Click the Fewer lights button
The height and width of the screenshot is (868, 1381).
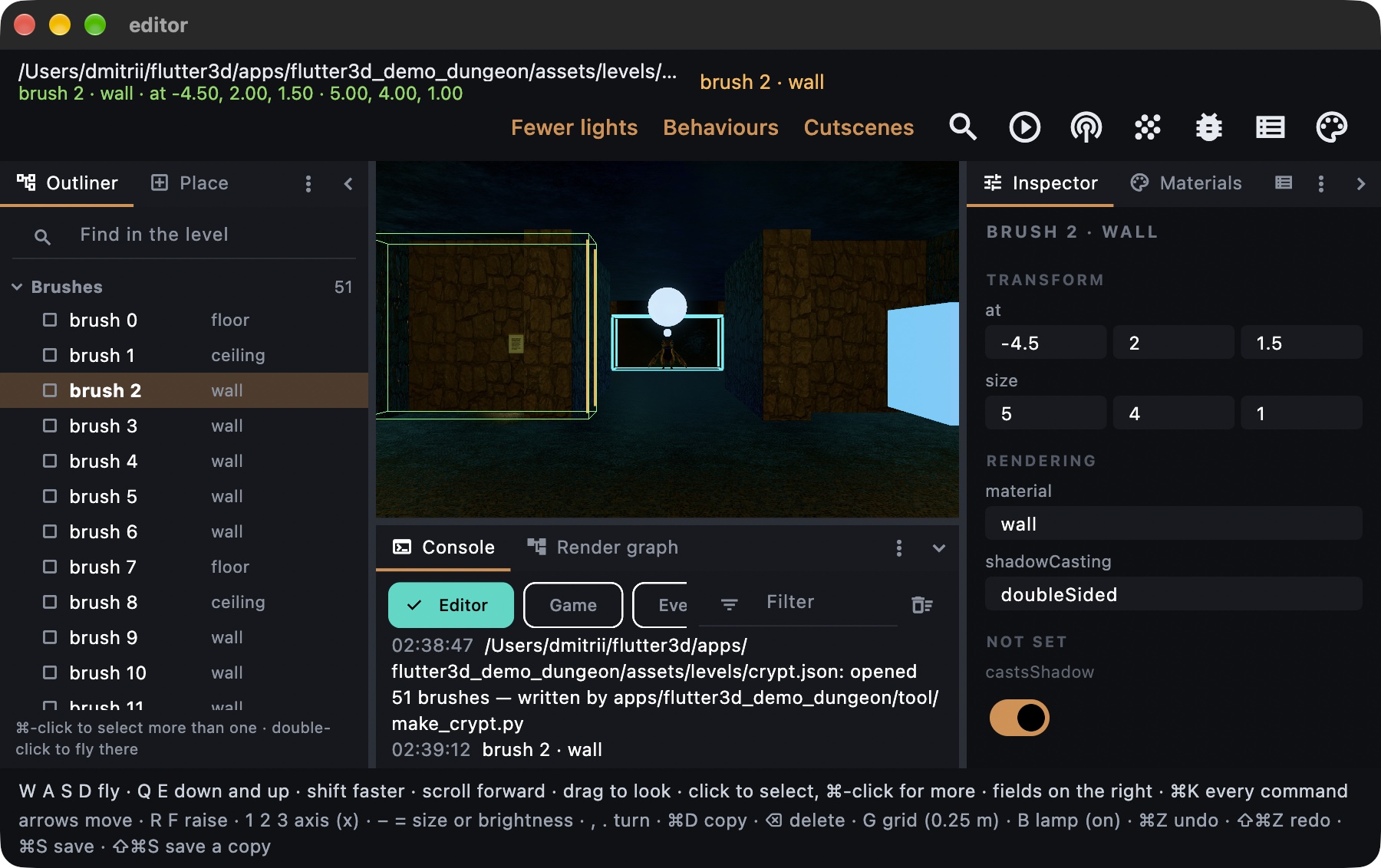574,127
